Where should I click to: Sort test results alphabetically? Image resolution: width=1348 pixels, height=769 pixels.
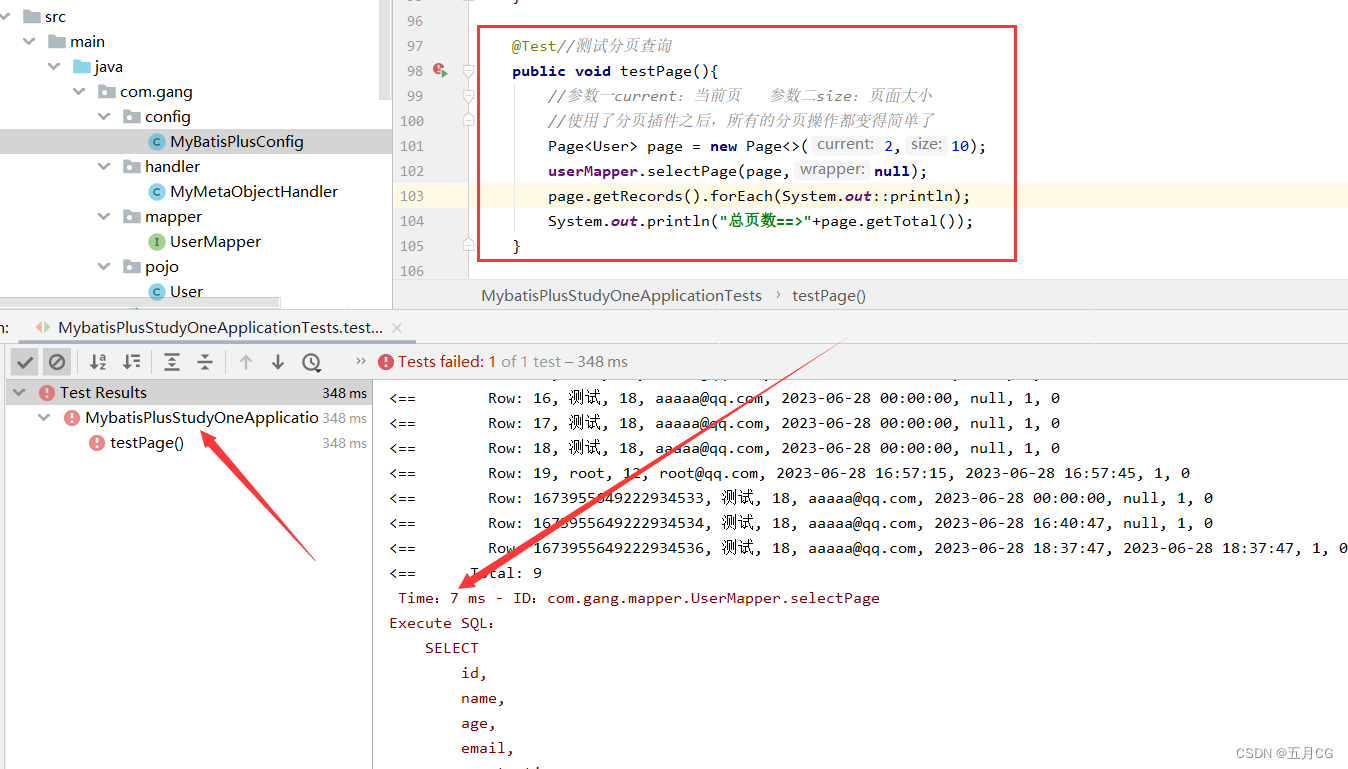98,362
